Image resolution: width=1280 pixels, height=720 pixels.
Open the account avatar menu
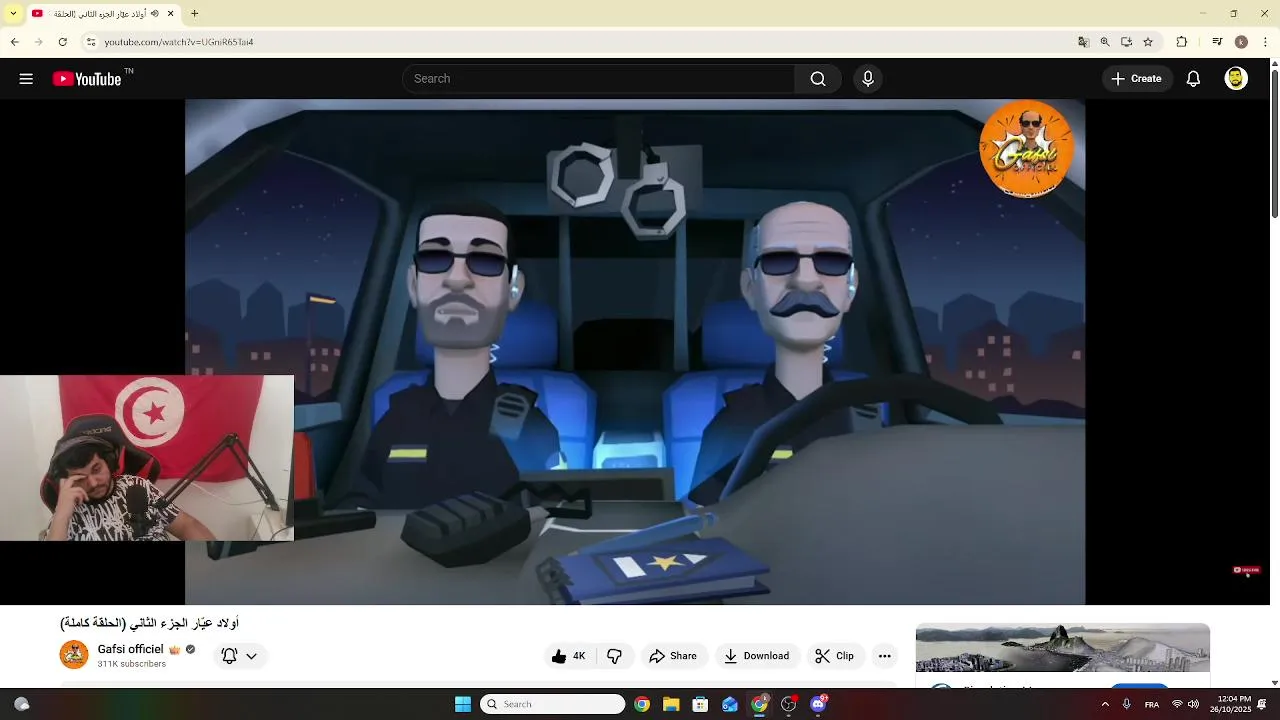pos(1236,79)
